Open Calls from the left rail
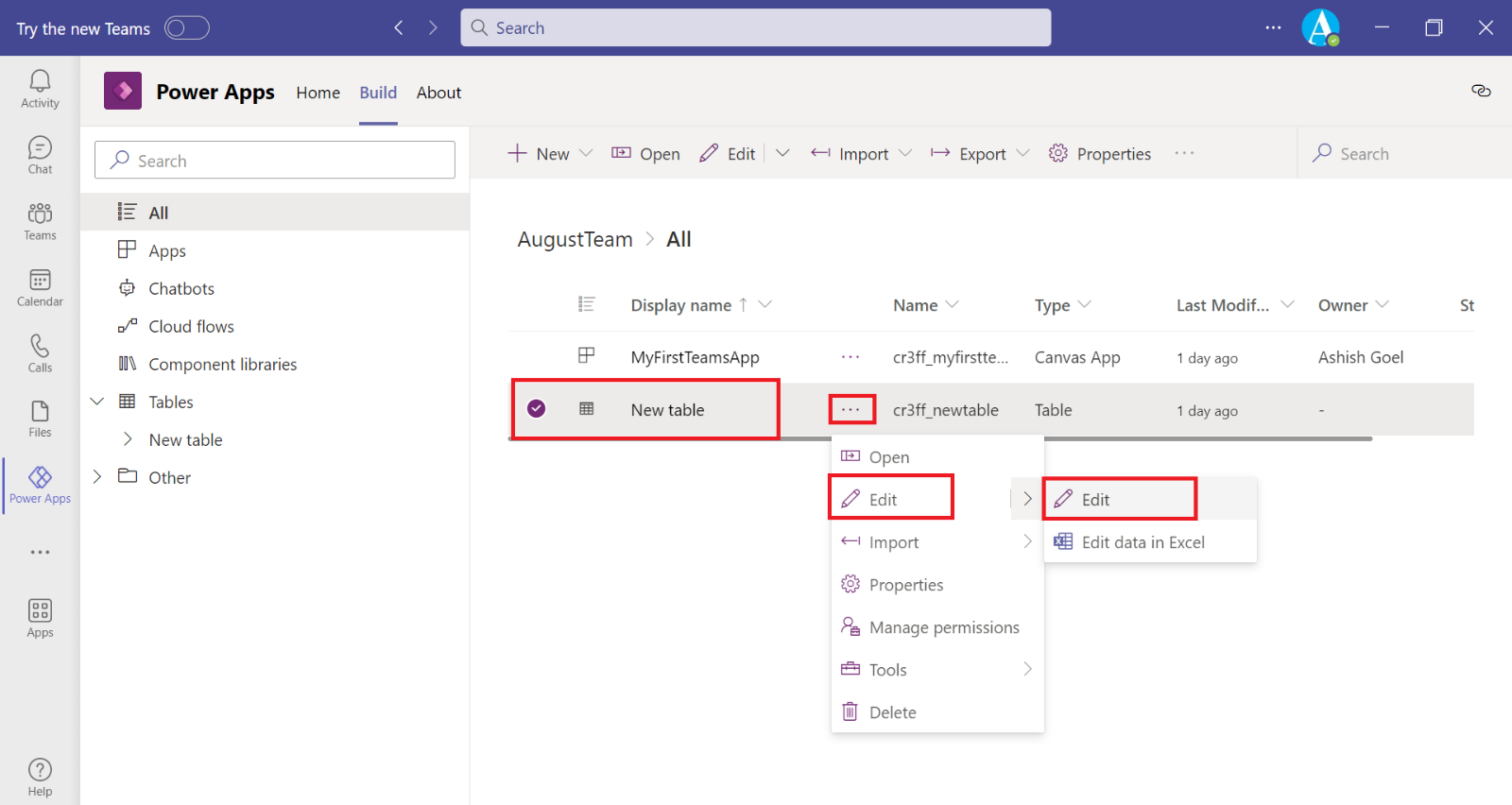Viewport: 1512px width, 805px height. point(40,353)
